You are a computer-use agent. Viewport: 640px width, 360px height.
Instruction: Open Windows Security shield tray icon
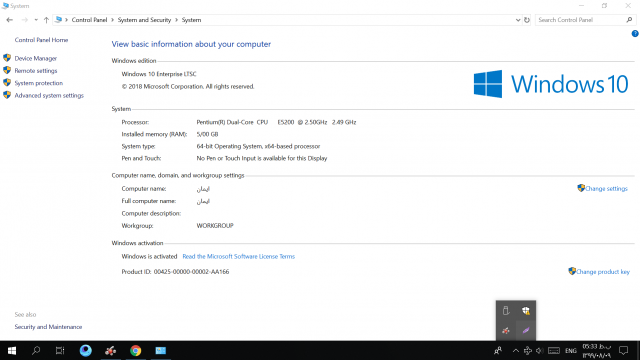(526, 311)
